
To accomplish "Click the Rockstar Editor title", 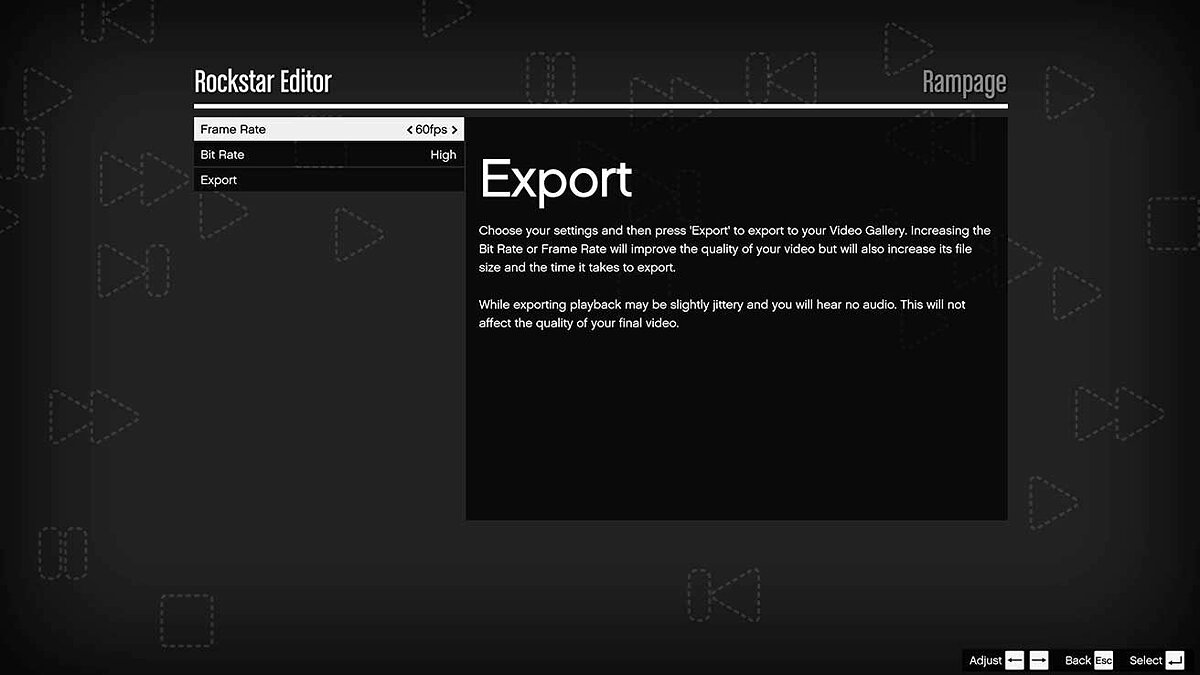I will pyautogui.click(x=262, y=82).
